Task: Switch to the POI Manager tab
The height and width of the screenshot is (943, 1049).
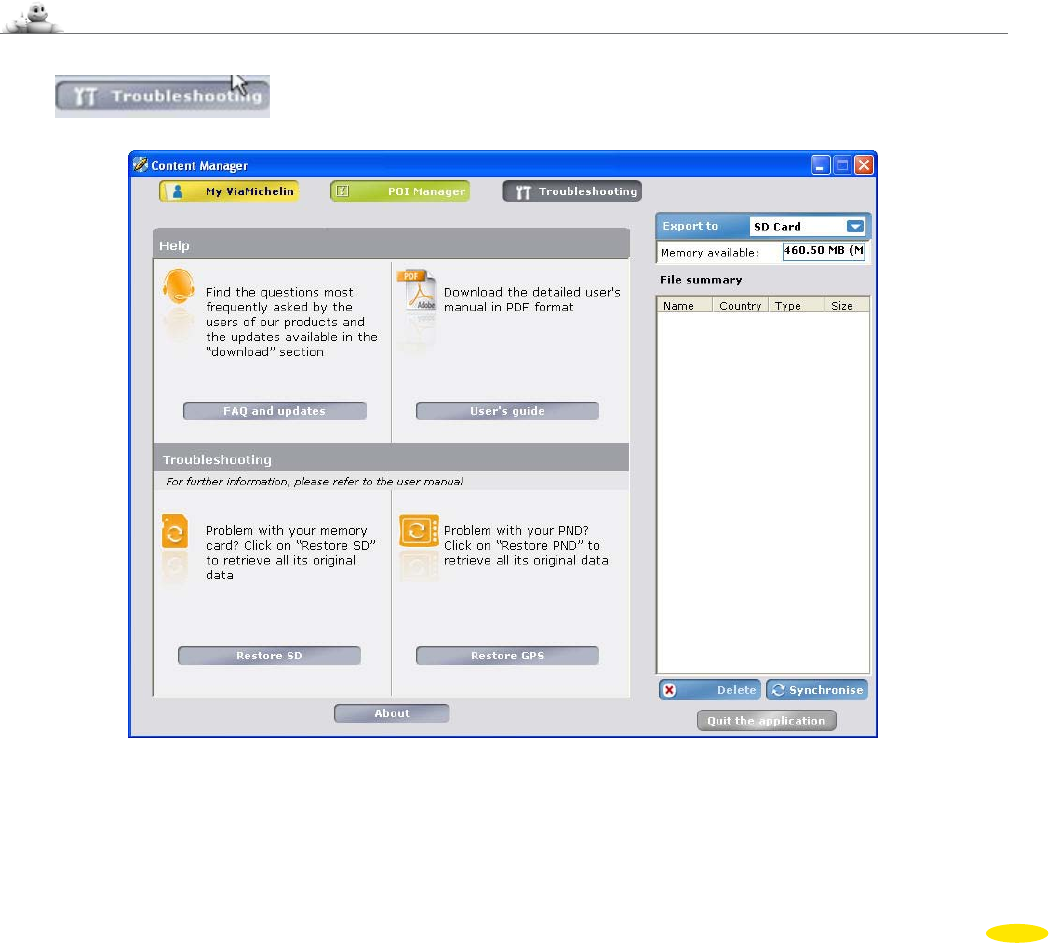Action: coord(399,191)
